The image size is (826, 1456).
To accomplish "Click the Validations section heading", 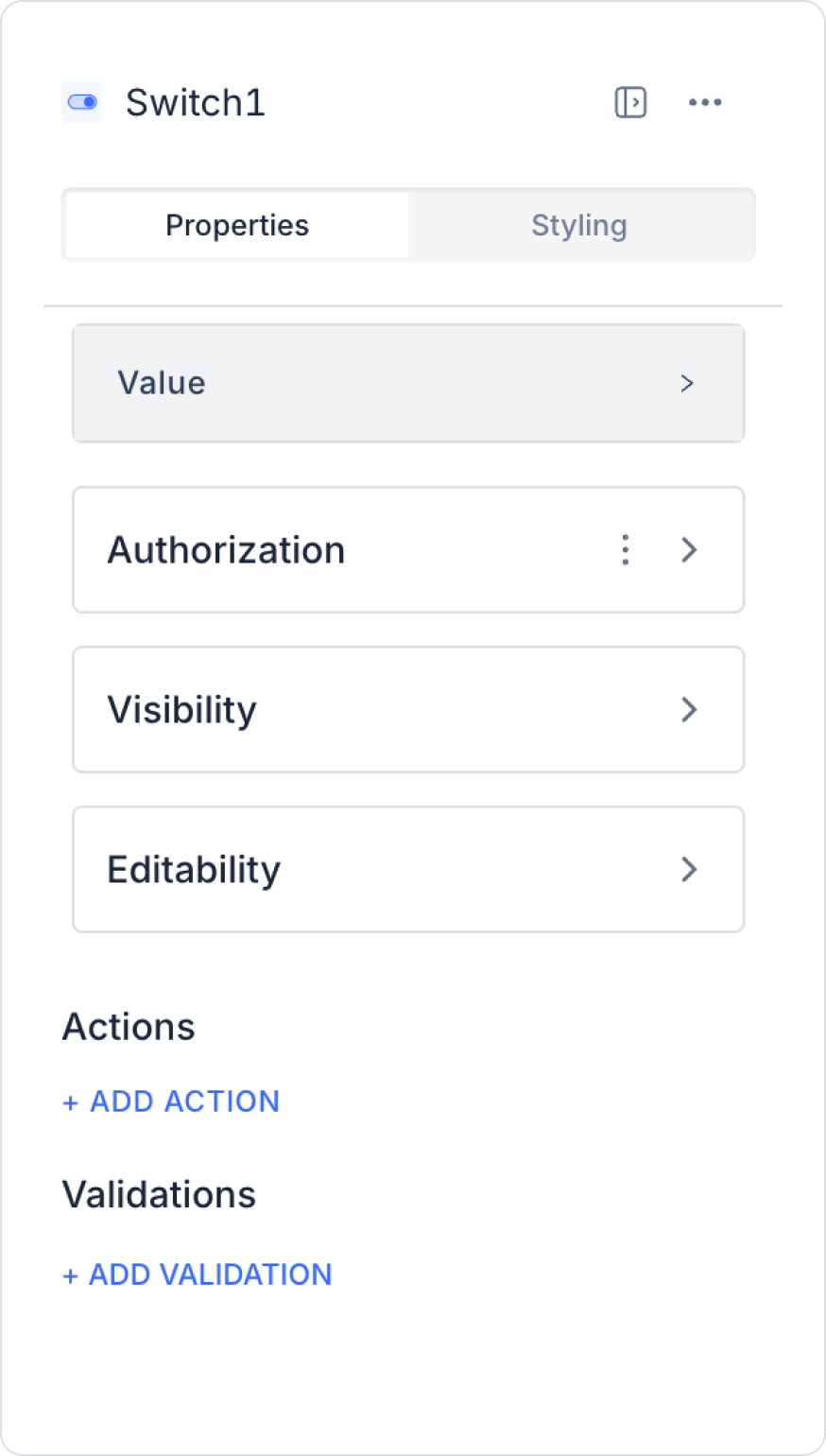I will 159,1195.
